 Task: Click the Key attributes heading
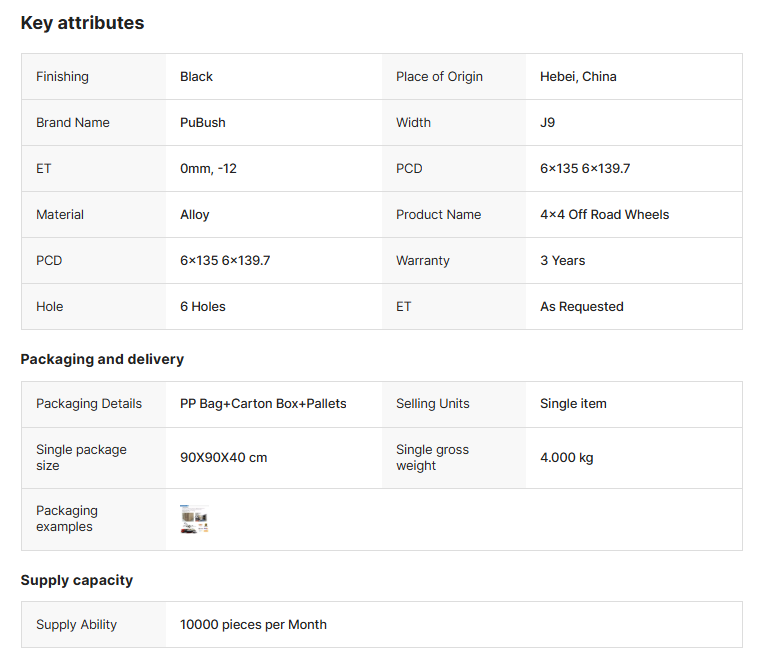coord(82,23)
